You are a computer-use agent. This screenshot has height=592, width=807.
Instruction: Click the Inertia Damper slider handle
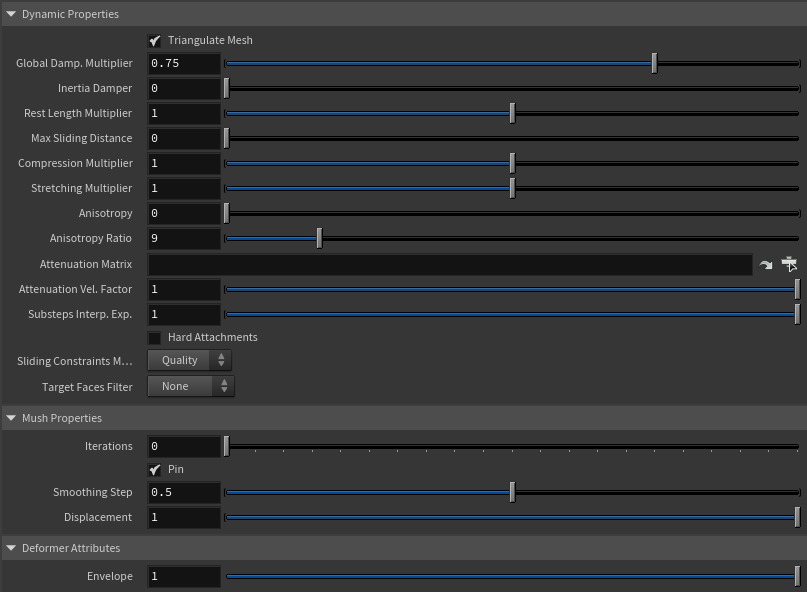pyautogui.click(x=226, y=88)
